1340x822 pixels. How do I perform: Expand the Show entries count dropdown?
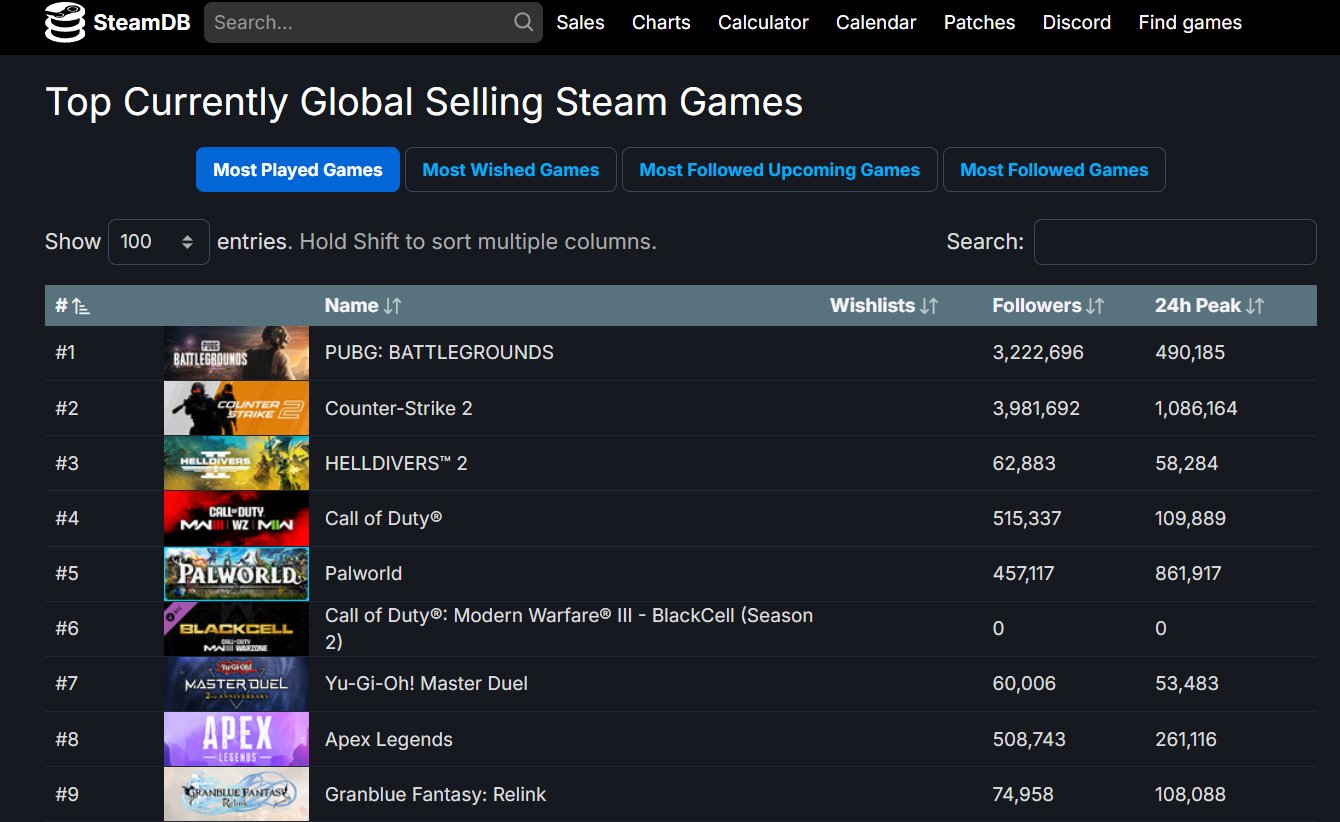(158, 242)
